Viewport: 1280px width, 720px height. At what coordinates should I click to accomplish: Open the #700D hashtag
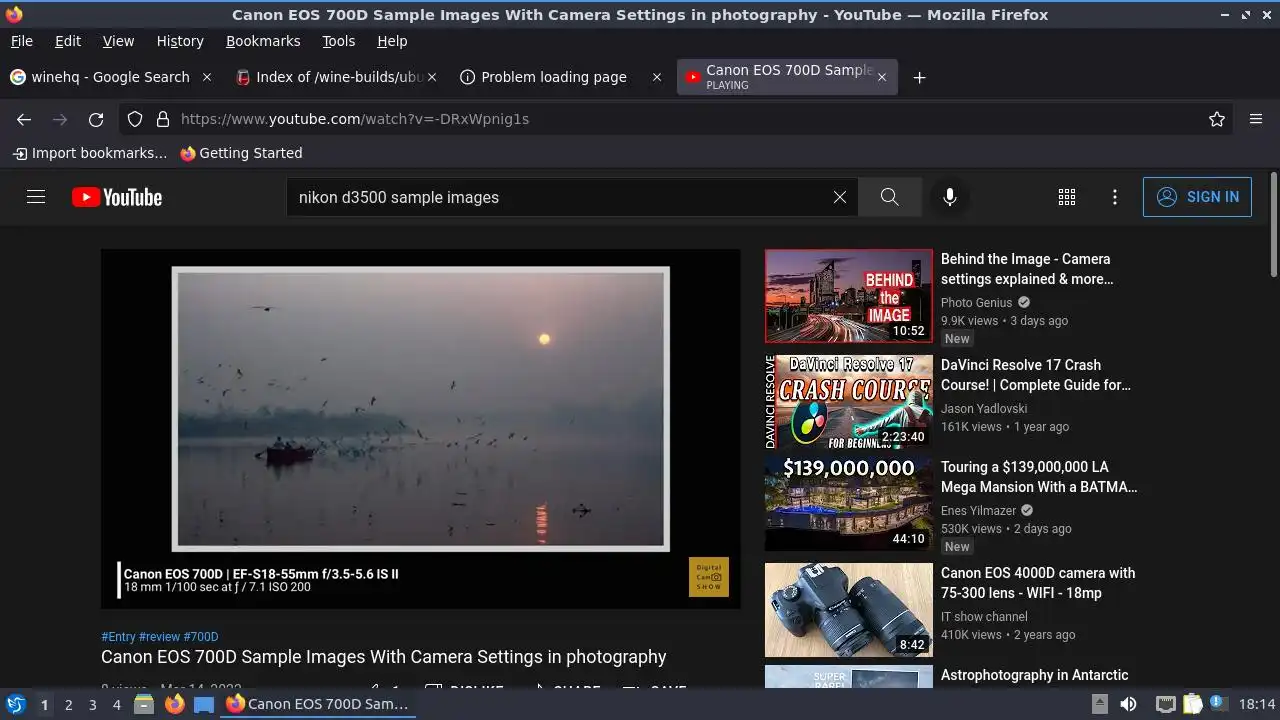[x=201, y=637]
